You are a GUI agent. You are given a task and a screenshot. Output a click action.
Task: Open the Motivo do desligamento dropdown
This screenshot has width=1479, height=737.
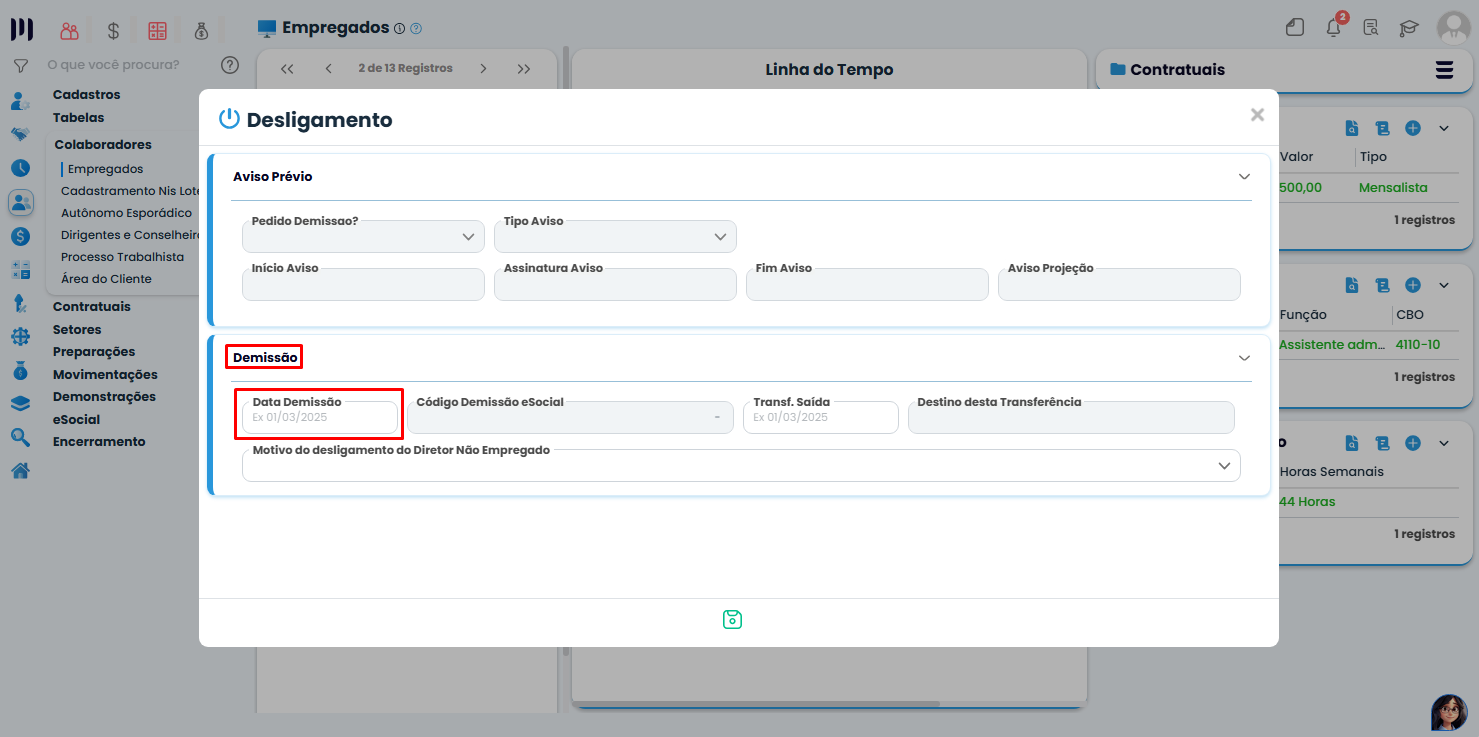1224,465
